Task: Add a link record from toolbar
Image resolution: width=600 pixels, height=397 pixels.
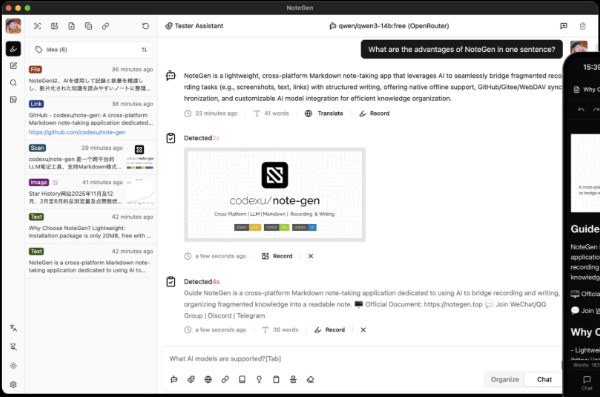Action: point(105,26)
